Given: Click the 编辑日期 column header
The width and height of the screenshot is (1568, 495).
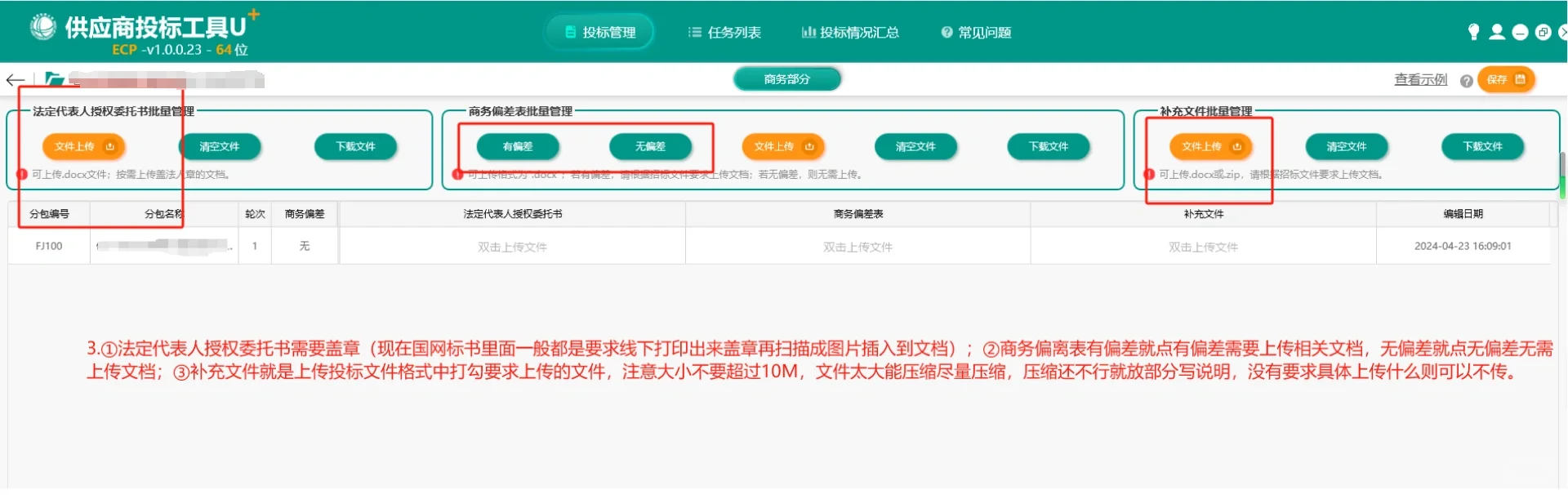Looking at the screenshot, I should coord(1463,214).
